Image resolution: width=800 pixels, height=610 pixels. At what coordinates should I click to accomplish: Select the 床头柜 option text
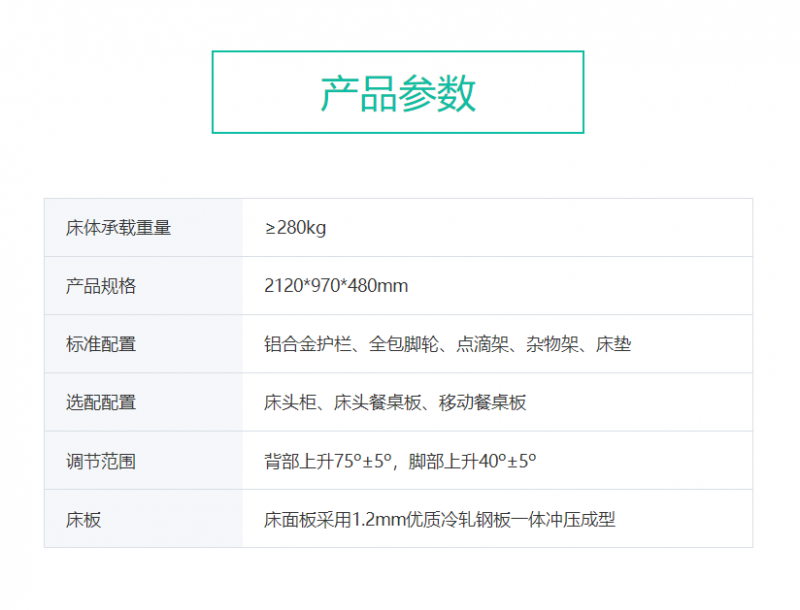point(291,402)
